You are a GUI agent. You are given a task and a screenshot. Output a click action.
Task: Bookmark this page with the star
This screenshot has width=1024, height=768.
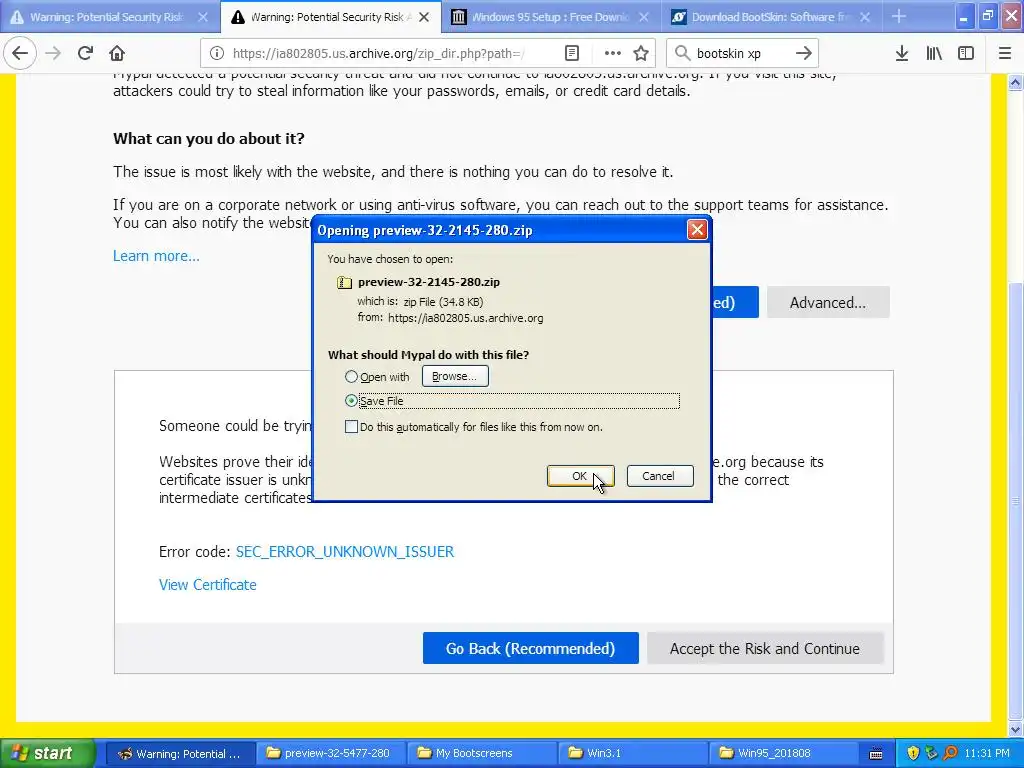(x=641, y=53)
